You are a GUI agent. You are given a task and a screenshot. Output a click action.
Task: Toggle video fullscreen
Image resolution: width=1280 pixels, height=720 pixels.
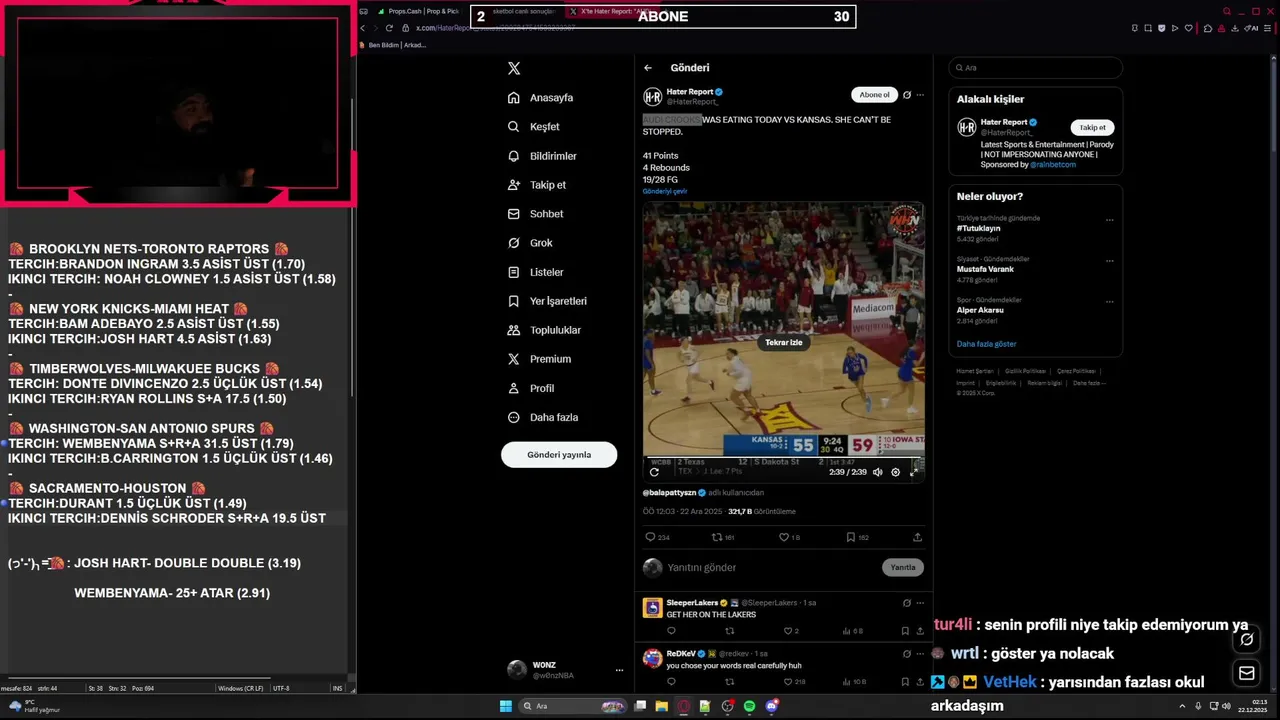[x=913, y=472]
